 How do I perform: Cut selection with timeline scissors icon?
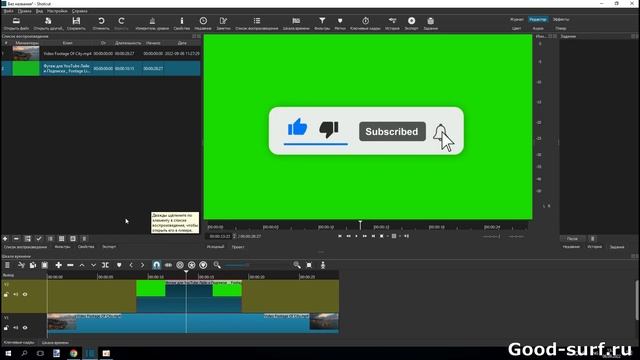pyautogui.click(x=21, y=265)
